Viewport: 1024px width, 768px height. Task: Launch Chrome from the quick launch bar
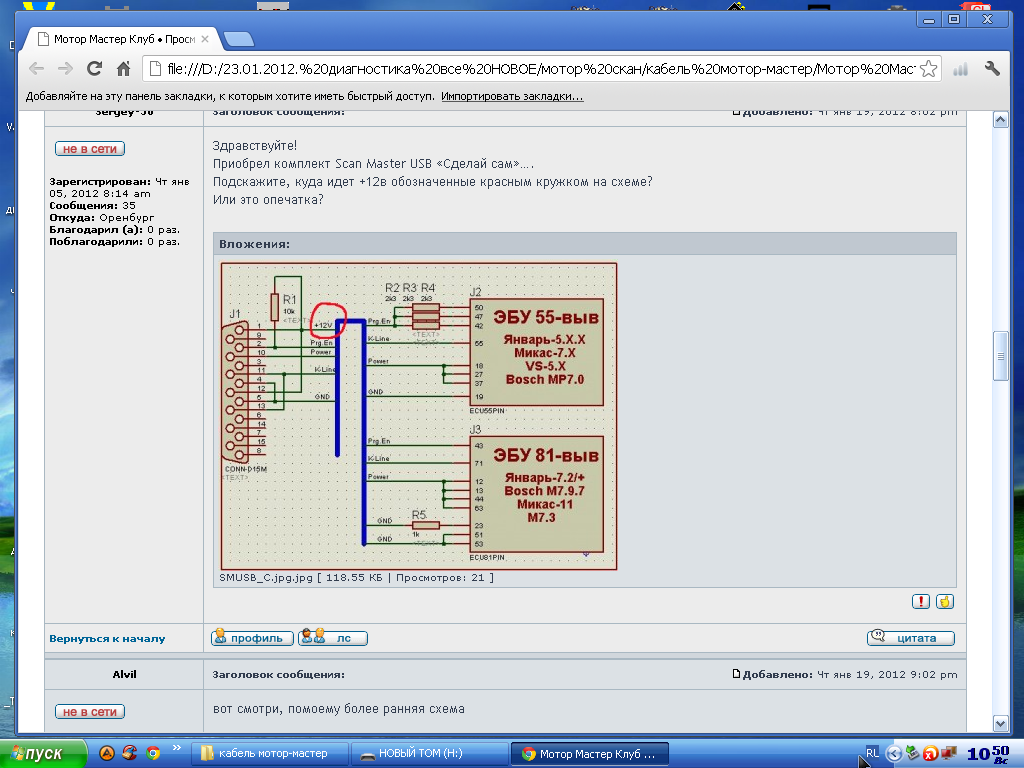[x=153, y=754]
